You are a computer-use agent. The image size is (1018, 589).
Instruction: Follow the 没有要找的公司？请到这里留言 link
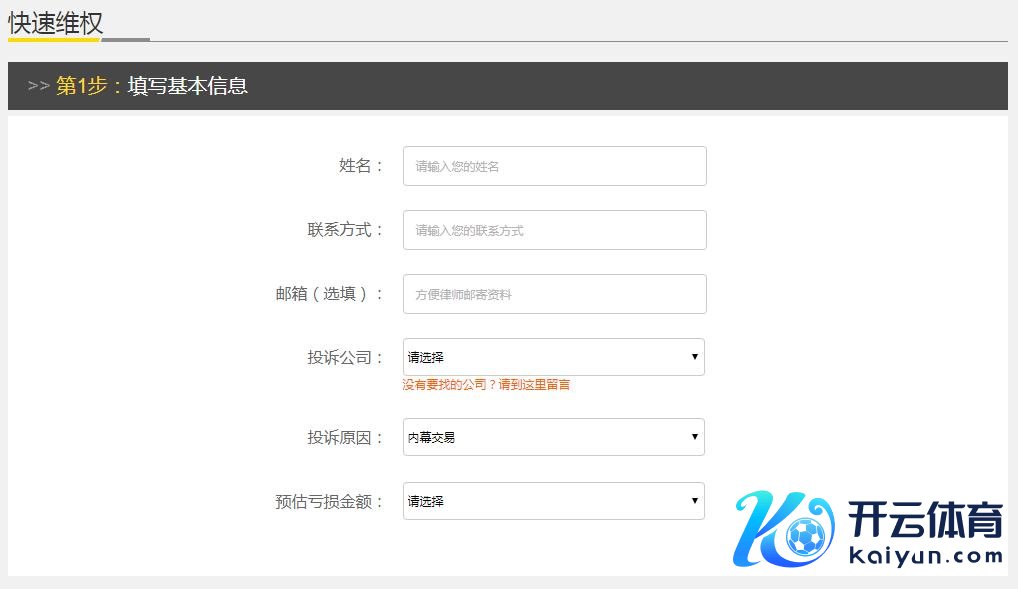[x=486, y=384]
